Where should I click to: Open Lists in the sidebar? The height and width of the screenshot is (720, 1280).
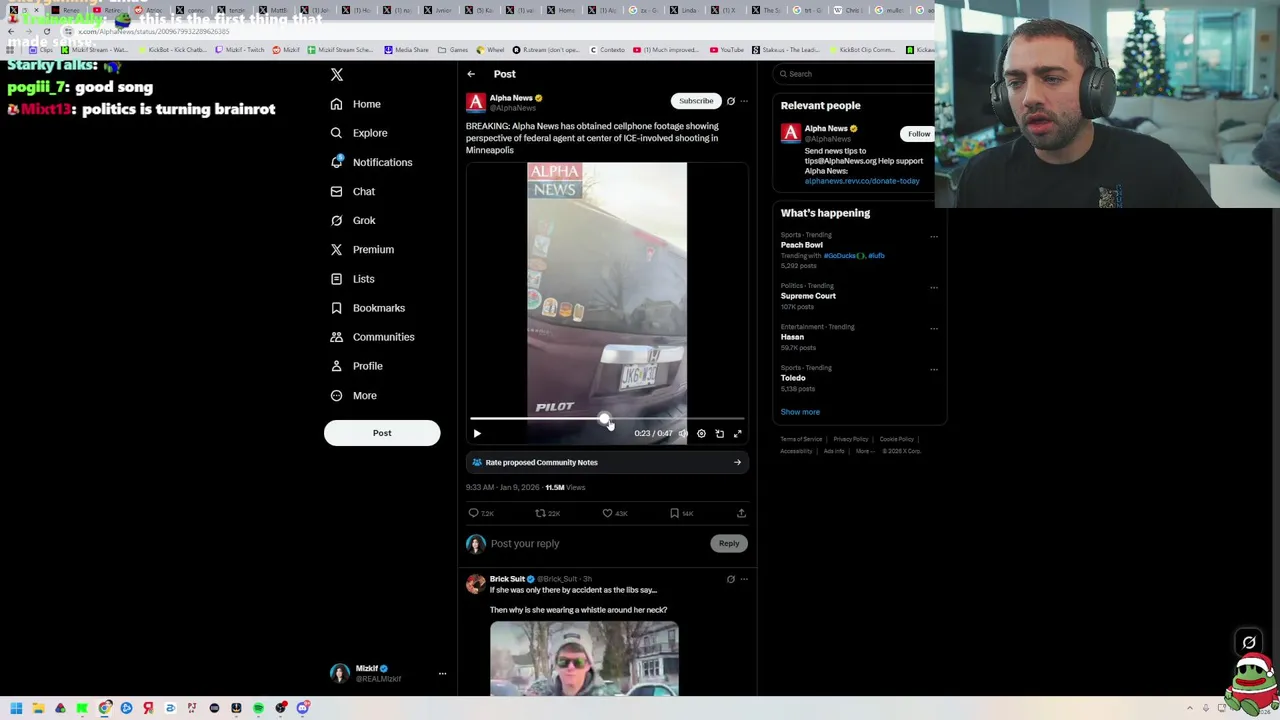click(x=352, y=279)
